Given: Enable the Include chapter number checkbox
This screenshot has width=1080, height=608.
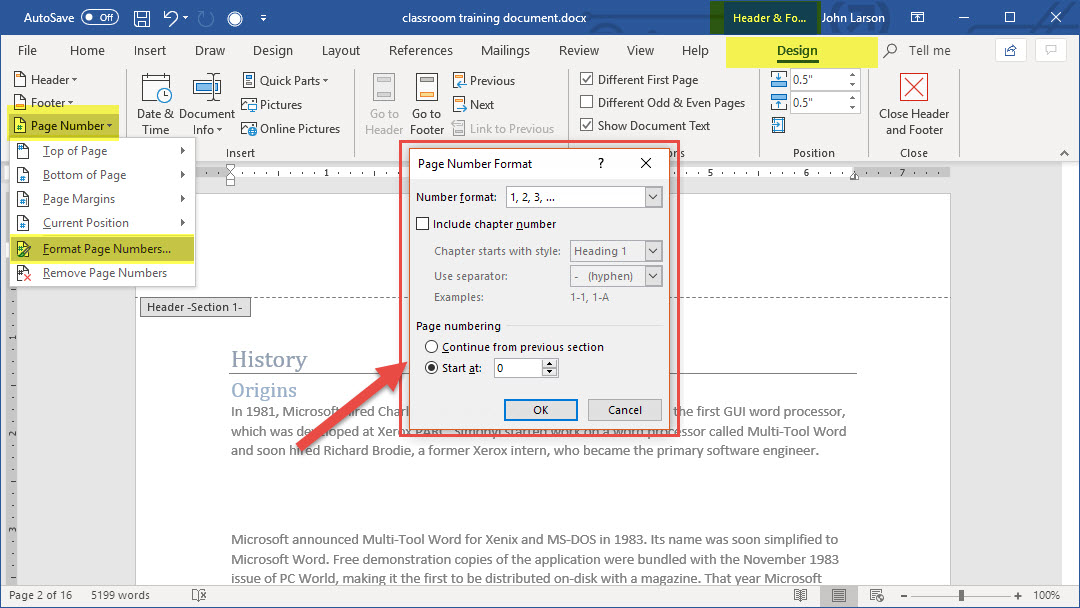Looking at the screenshot, I should point(423,224).
